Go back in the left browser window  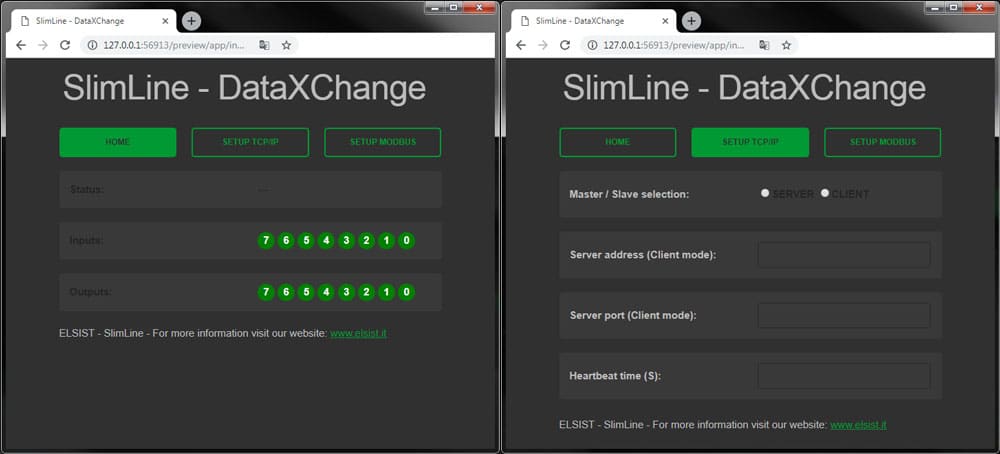pyautogui.click(x=21, y=45)
